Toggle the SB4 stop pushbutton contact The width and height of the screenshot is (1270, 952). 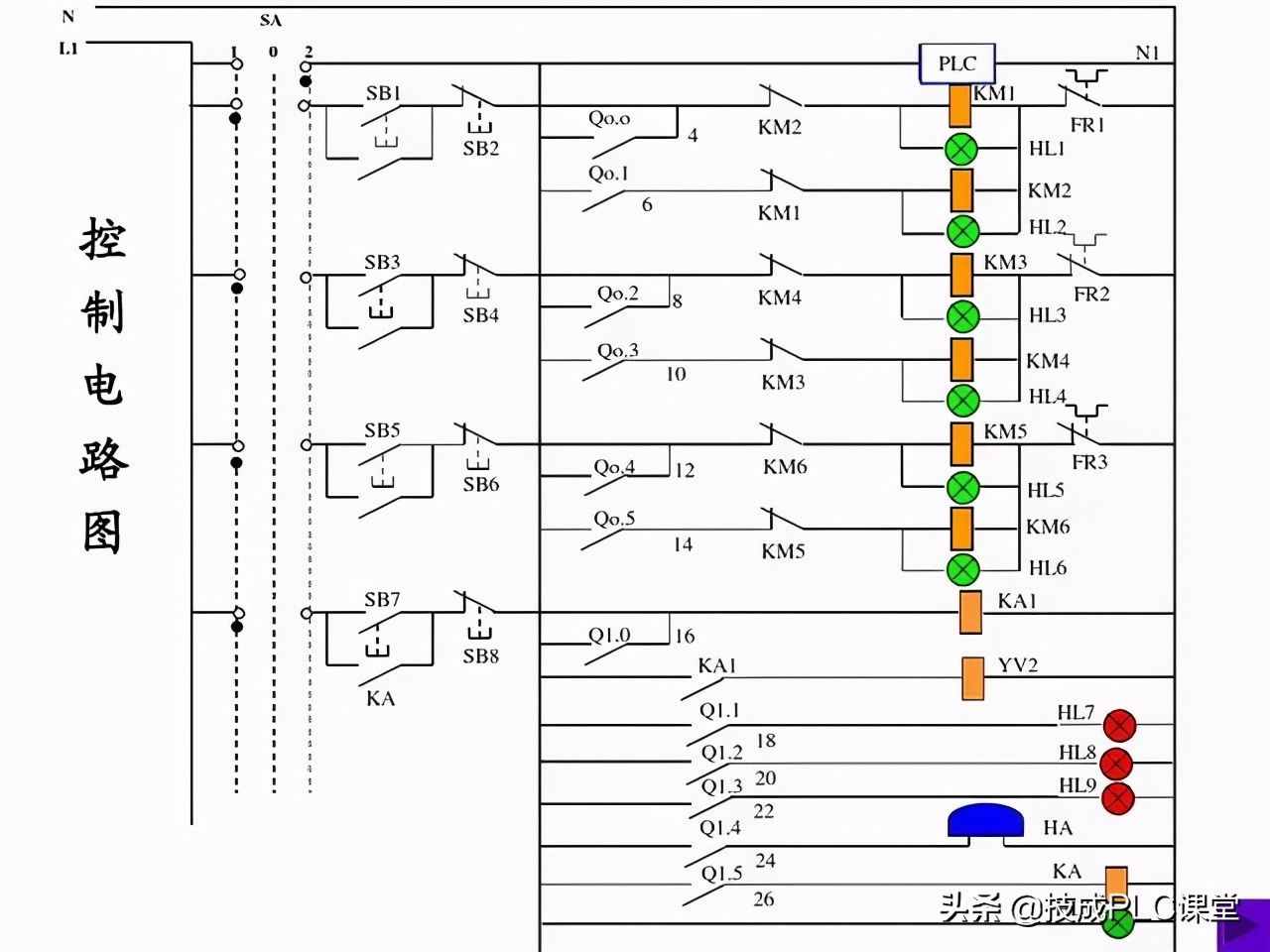tap(479, 276)
